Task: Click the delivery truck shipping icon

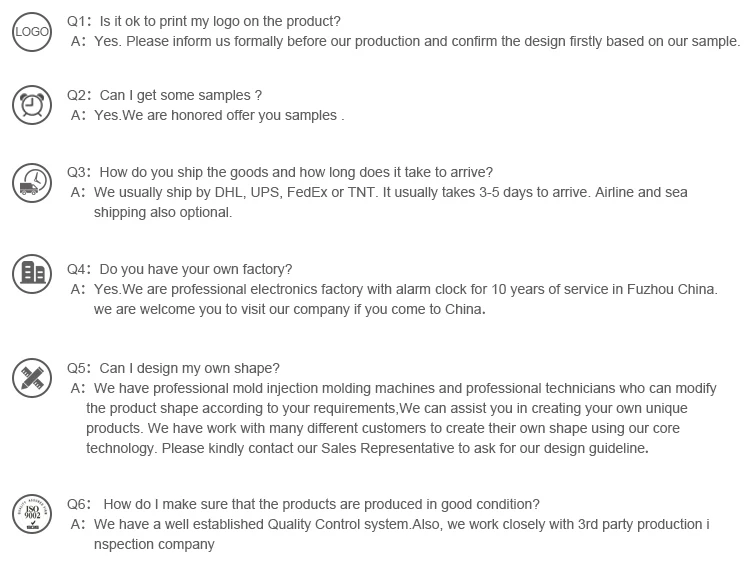Action: [x=30, y=183]
